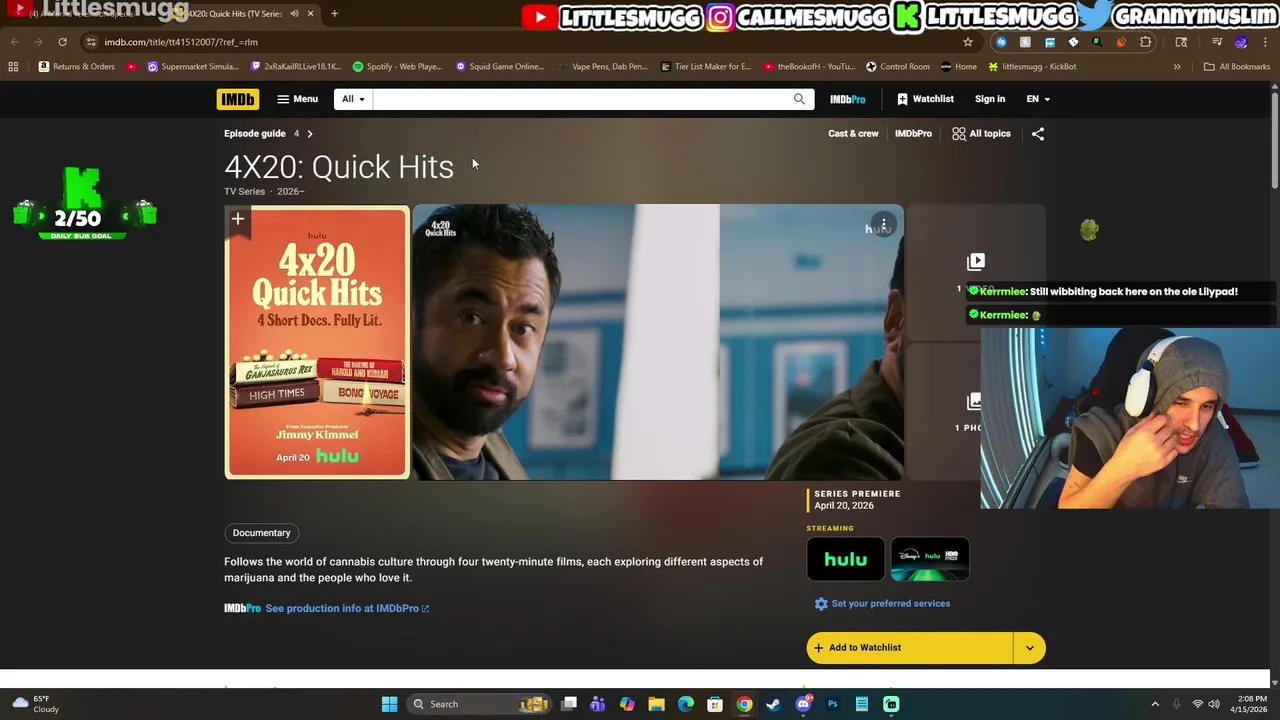Open the All search category dropdown

click(x=353, y=99)
